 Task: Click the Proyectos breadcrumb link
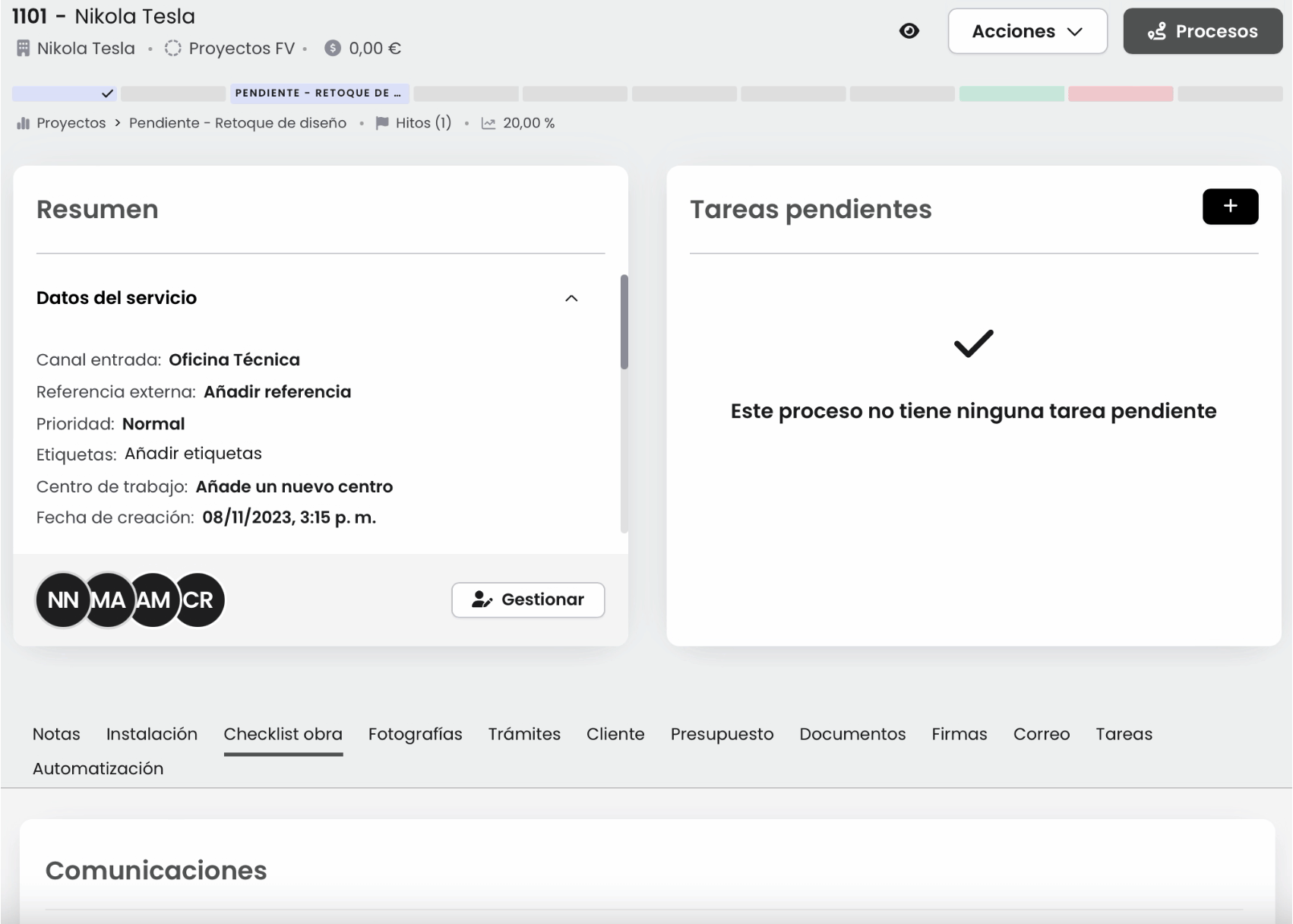(71, 123)
